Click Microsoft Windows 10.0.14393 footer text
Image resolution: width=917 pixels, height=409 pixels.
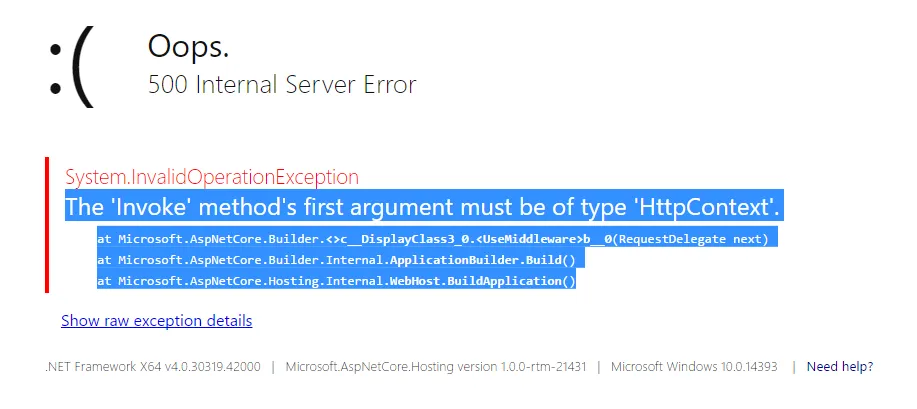pyautogui.click(x=694, y=367)
